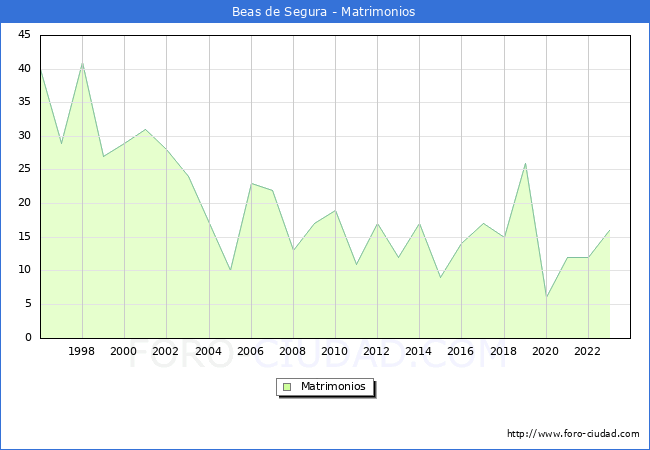650x450 pixels.
Task: Click the 25 y-axis label
Action: [x=24, y=169]
